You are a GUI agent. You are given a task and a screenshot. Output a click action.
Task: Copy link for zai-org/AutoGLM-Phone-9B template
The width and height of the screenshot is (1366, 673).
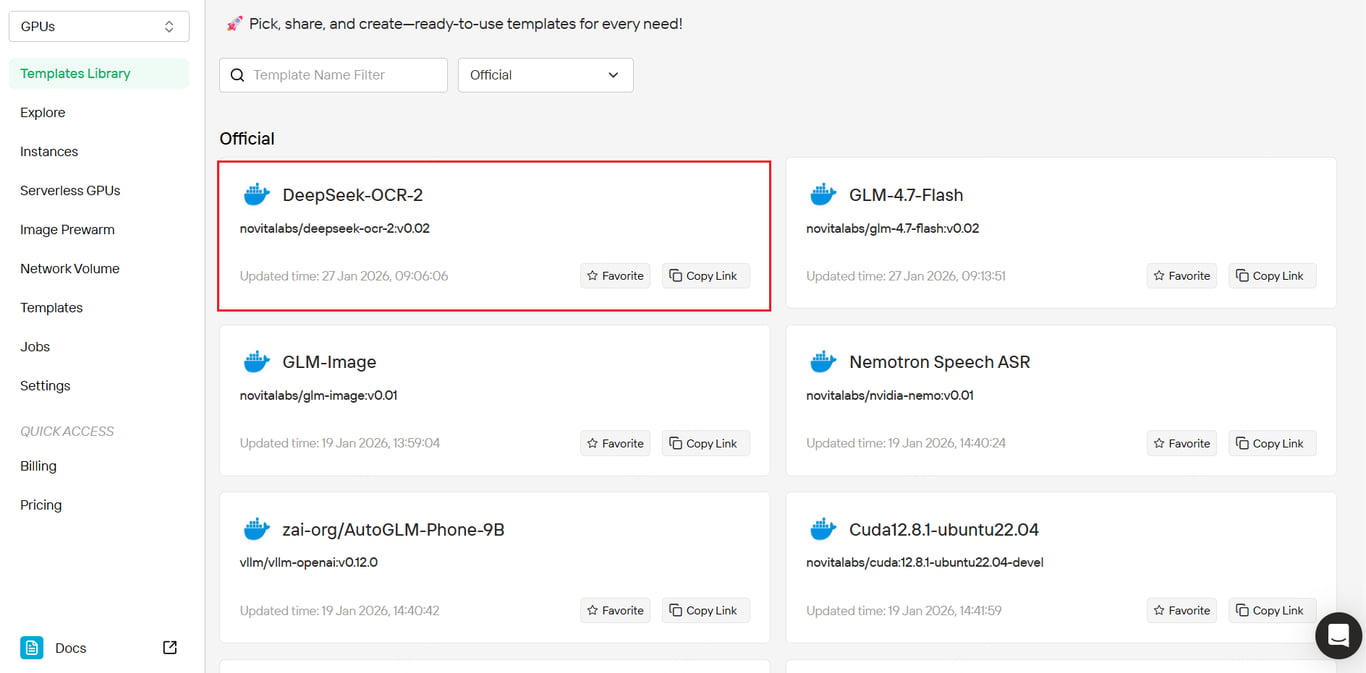tap(706, 610)
